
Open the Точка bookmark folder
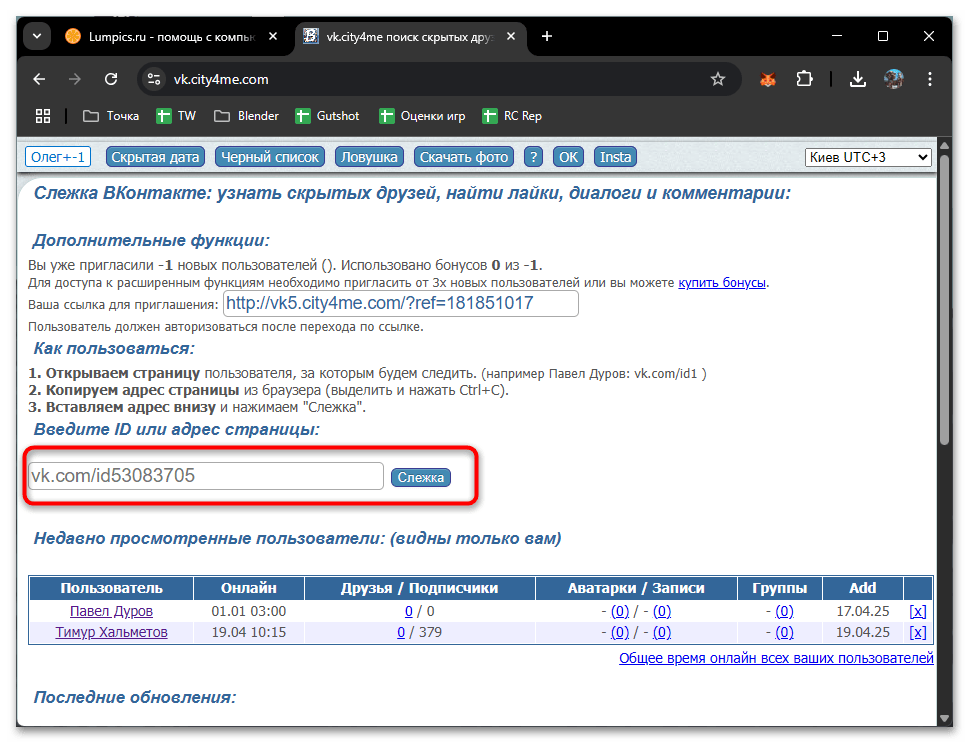[x=111, y=116]
